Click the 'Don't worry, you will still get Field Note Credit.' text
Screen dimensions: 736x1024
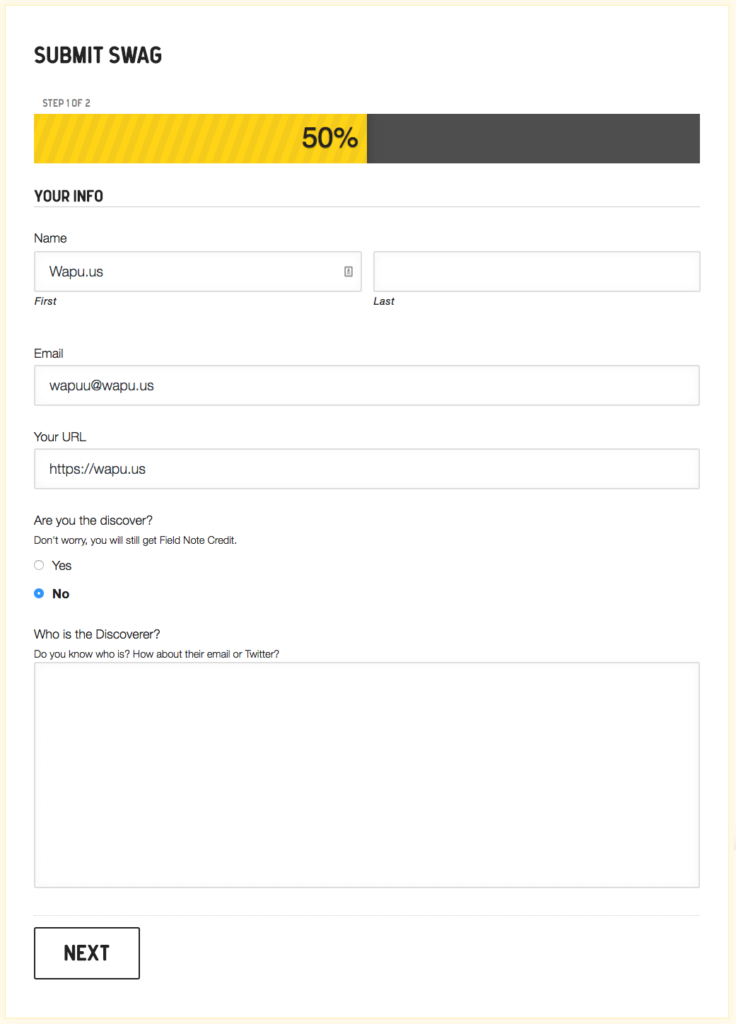(135, 540)
